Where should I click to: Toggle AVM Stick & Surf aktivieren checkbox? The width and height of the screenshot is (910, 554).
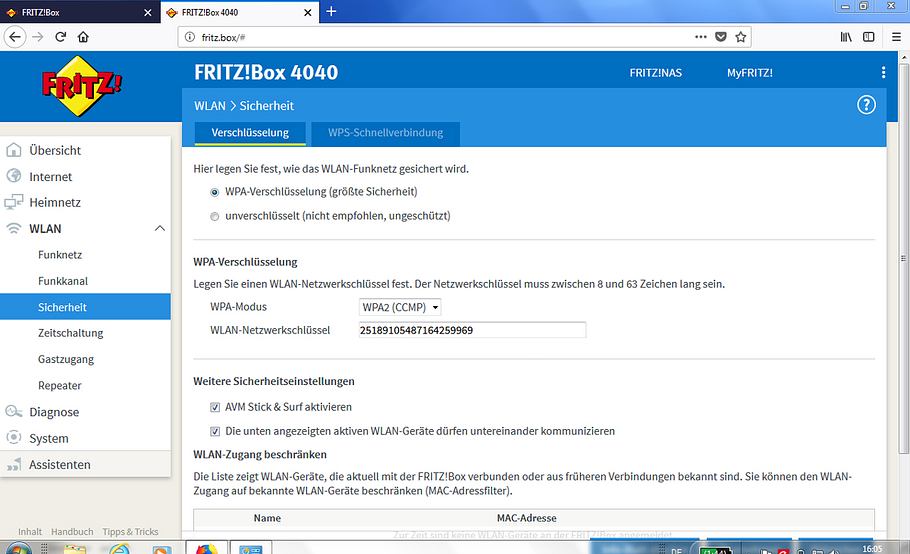(215, 407)
